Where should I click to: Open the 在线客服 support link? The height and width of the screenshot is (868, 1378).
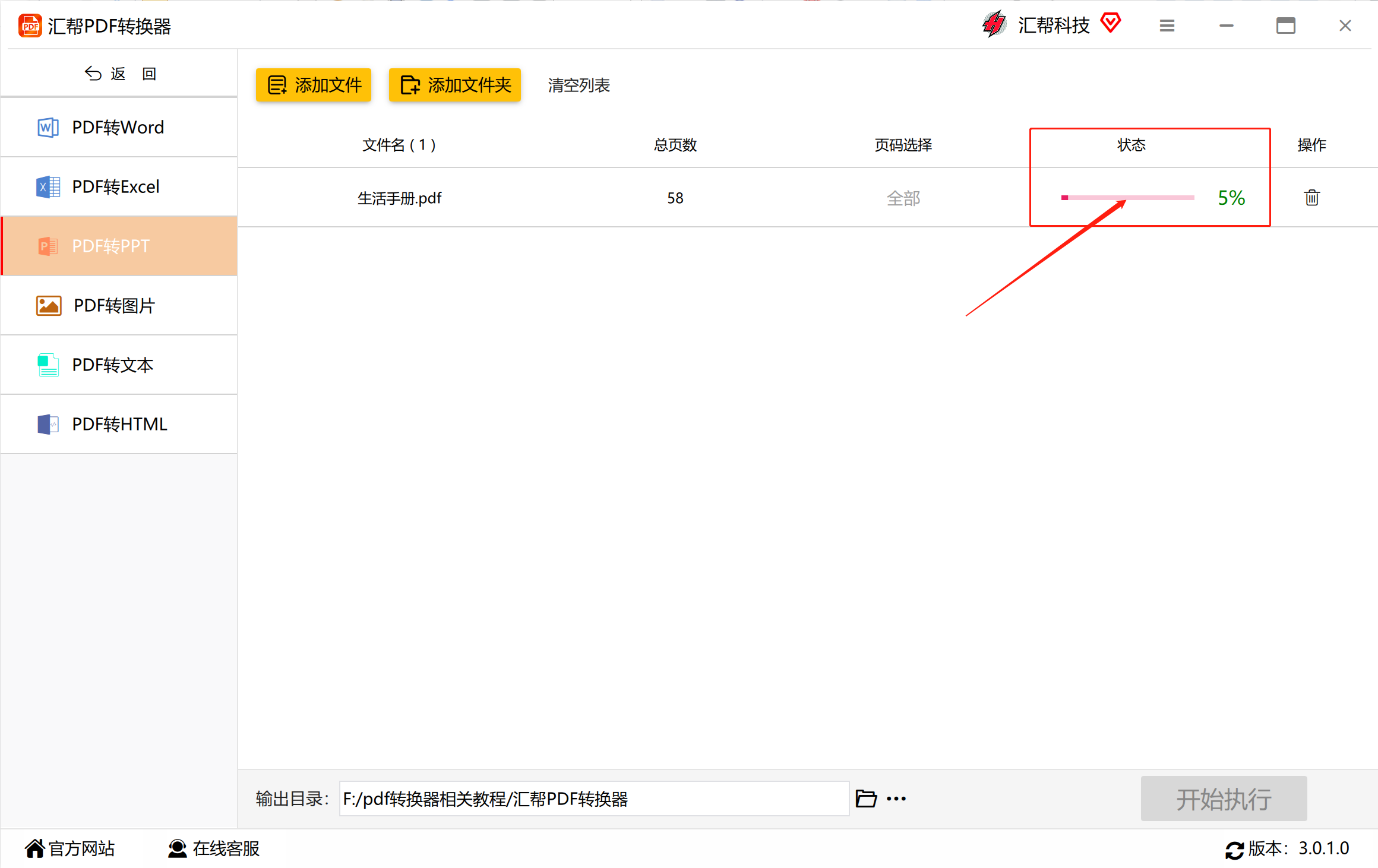click(214, 848)
